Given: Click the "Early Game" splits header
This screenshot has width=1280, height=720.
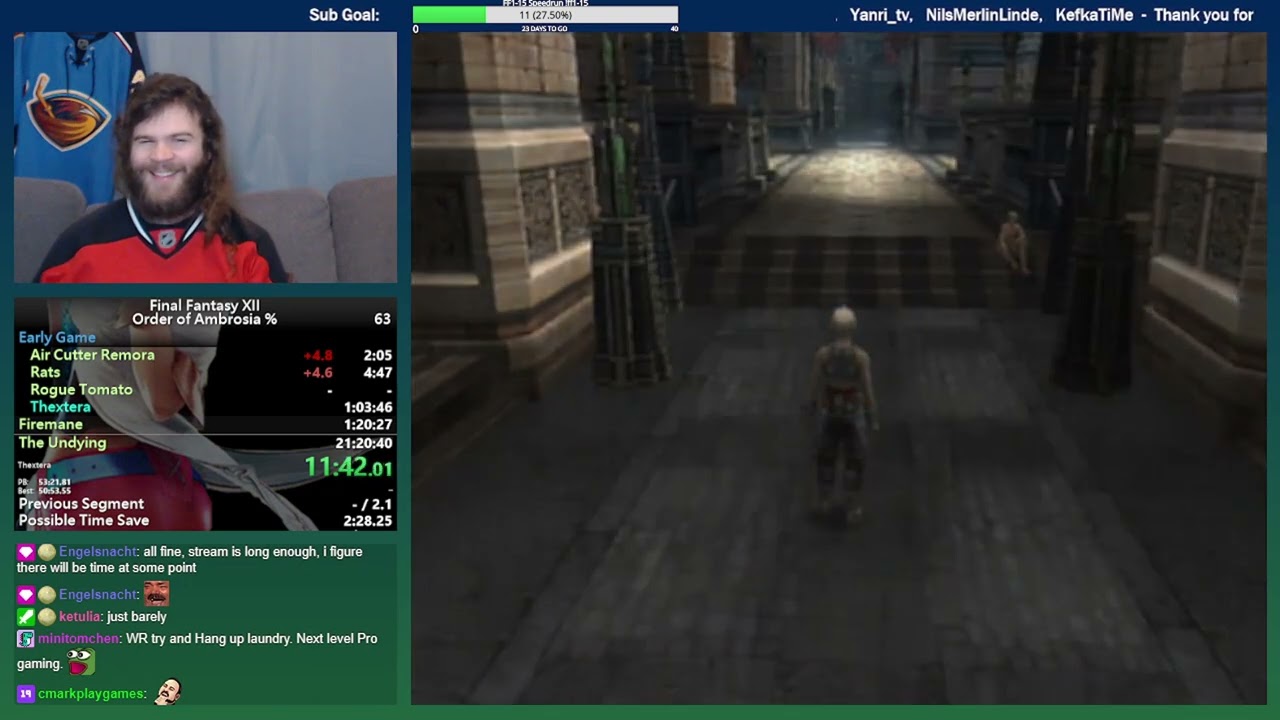Looking at the screenshot, I should click(x=57, y=338).
